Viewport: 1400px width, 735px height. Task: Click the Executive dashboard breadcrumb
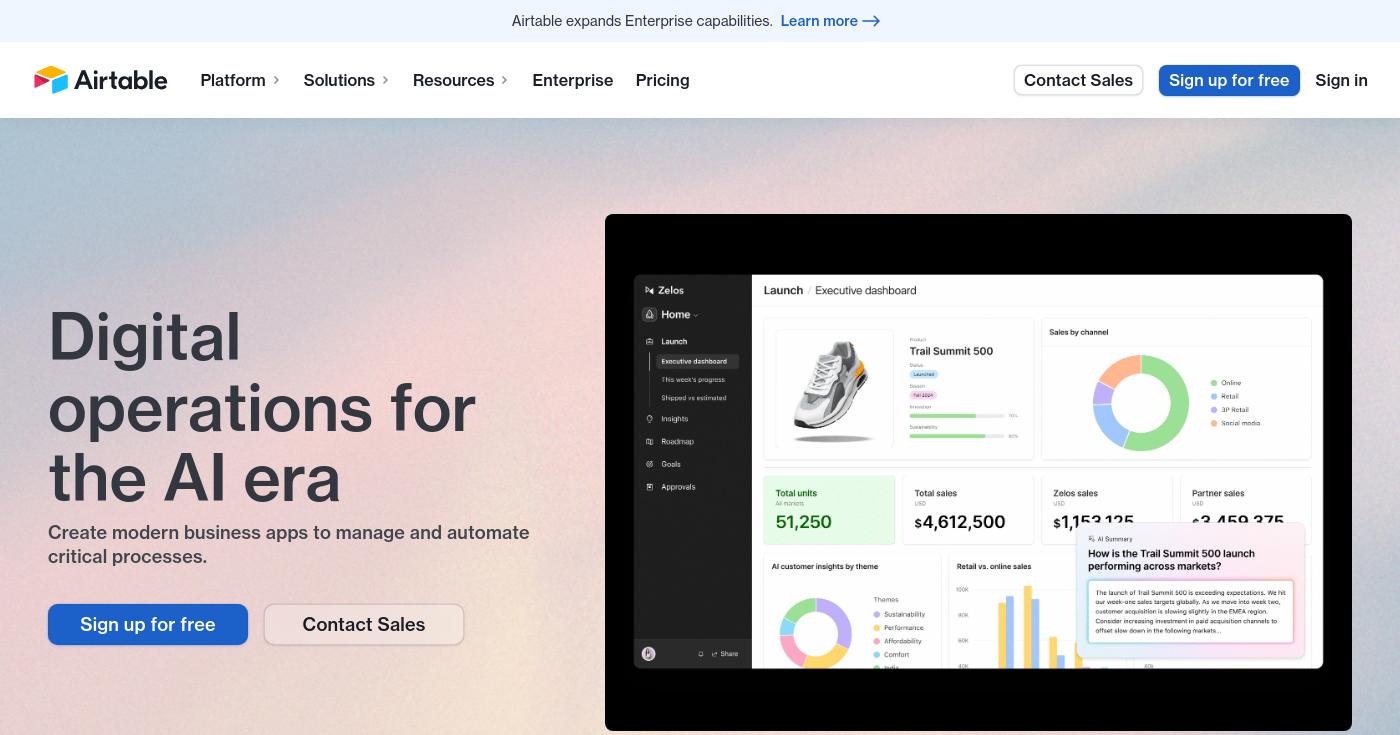tap(865, 290)
